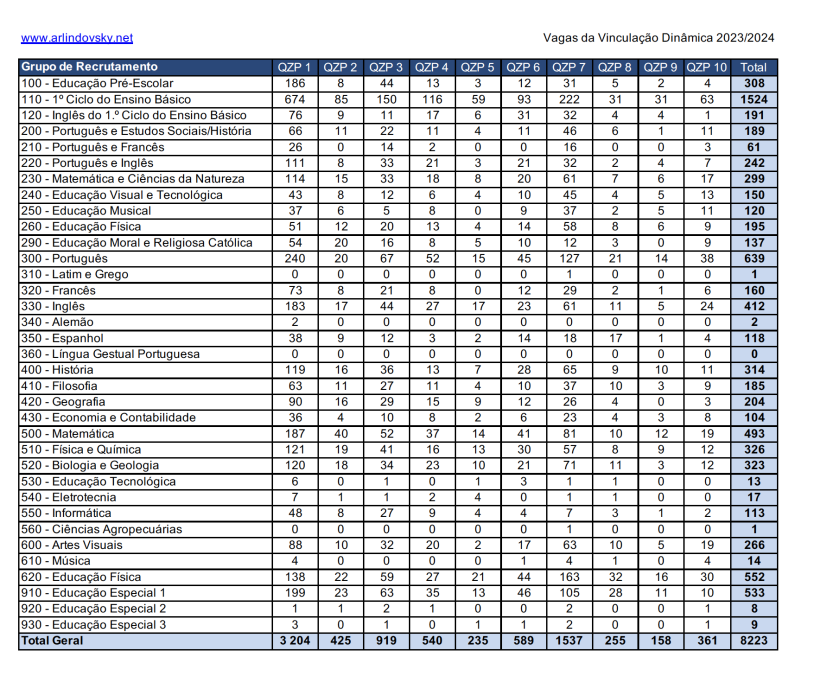Select the QZP 1 column header
Image resolution: width=814 pixels, height=676 pixels.
[294, 68]
